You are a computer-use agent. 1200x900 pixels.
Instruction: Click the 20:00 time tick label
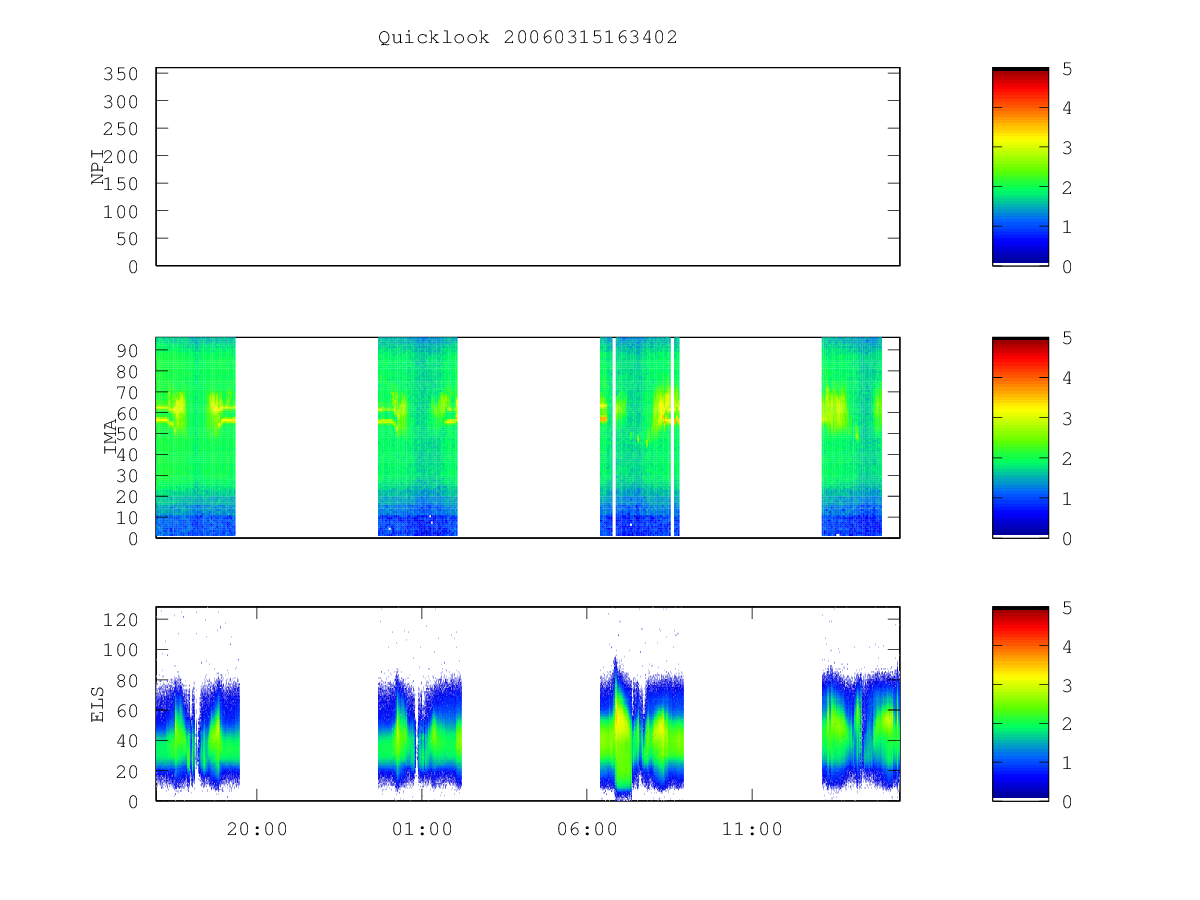coord(257,829)
